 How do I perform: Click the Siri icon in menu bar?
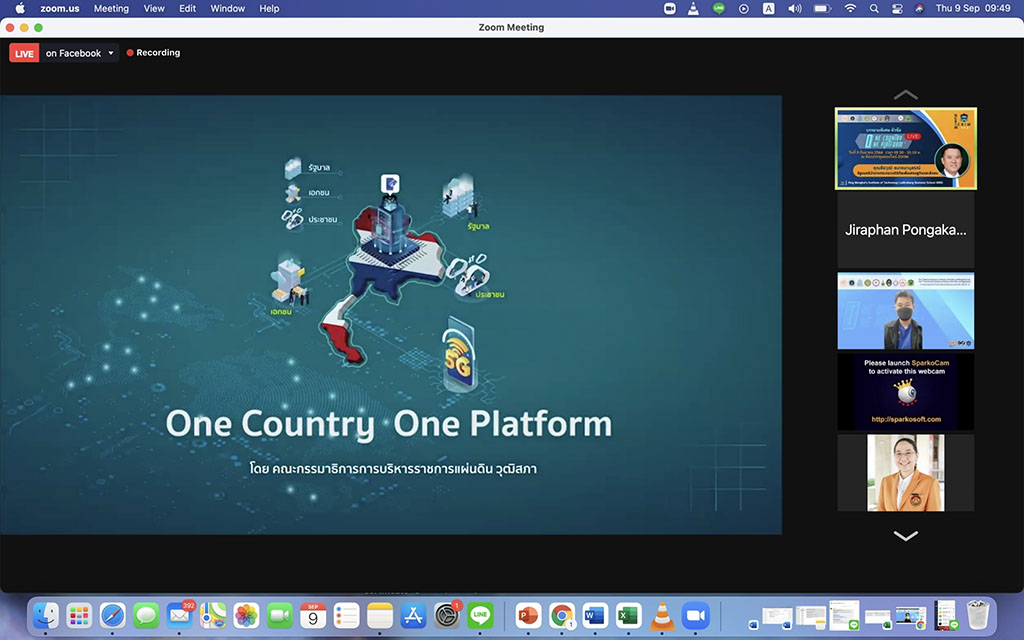(x=920, y=8)
